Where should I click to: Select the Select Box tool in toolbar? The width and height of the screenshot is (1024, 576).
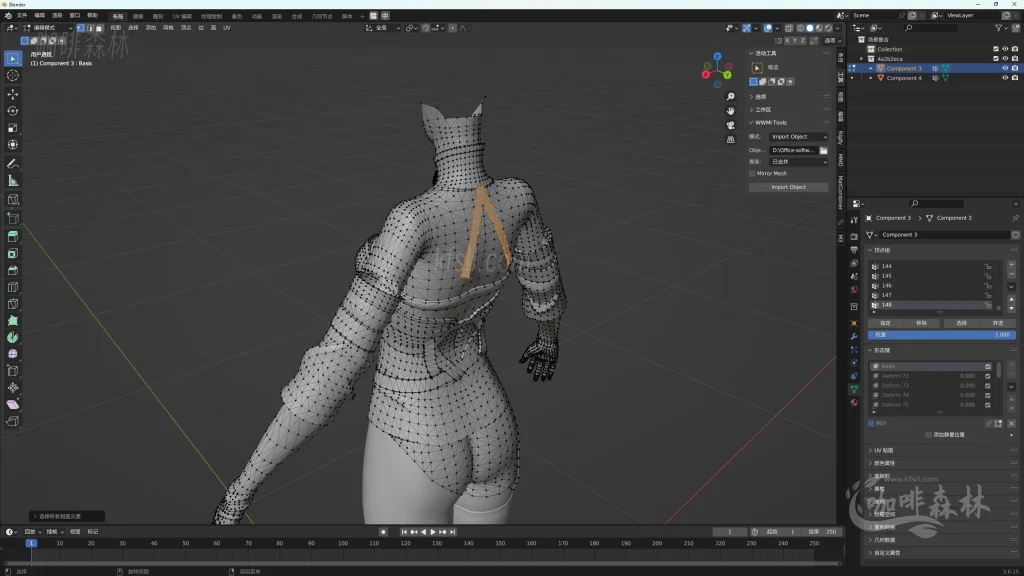[x=12, y=59]
